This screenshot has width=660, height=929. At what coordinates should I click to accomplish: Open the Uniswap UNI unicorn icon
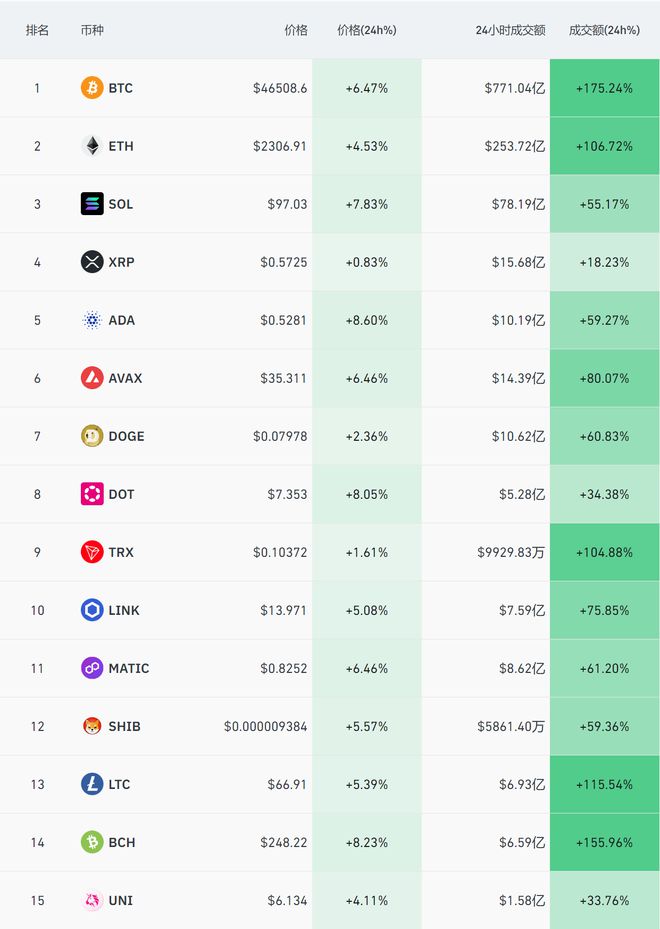point(92,901)
